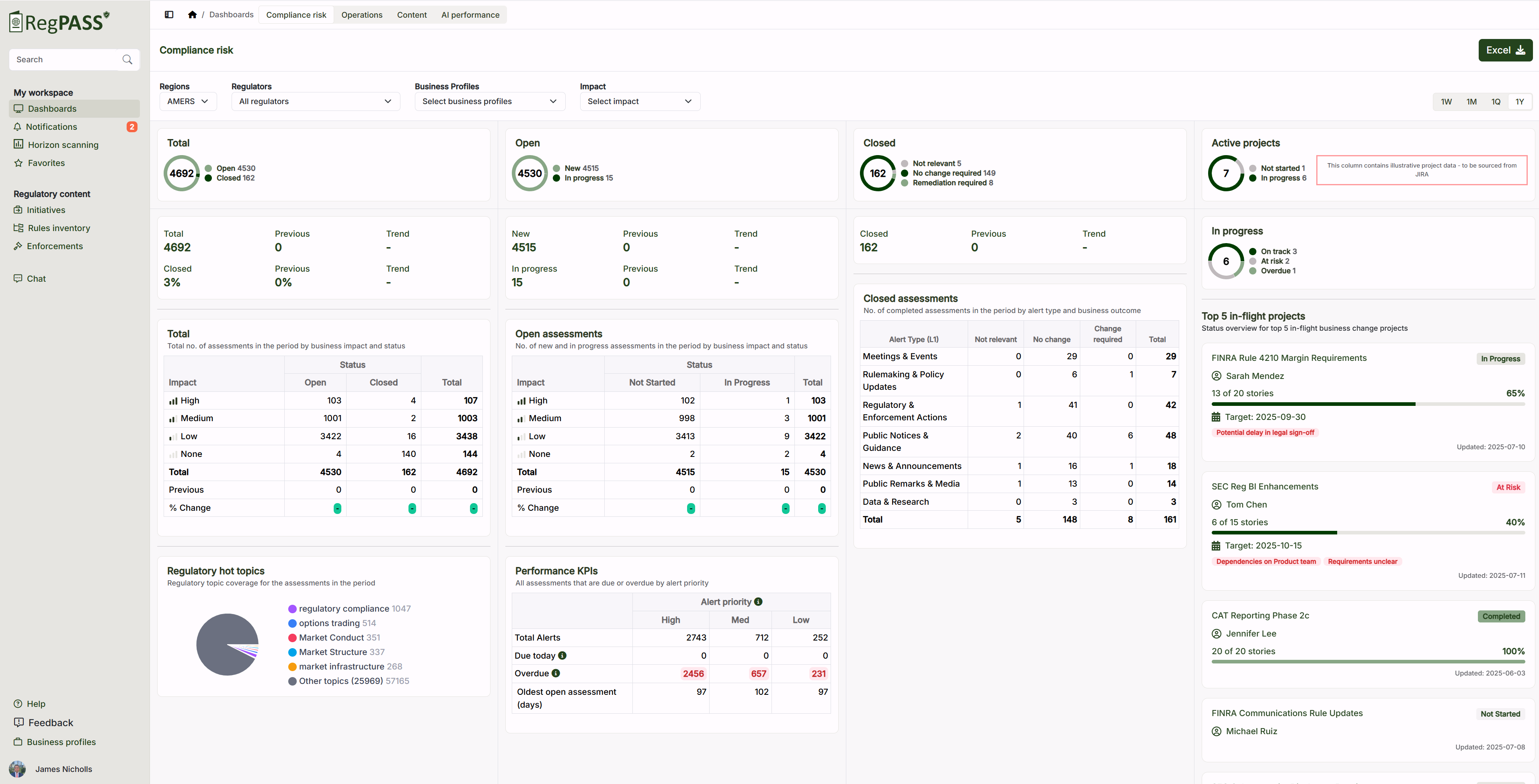Click Alert priority info icon
Image resolution: width=1539 pixels, height=784 pixels.
758,602
